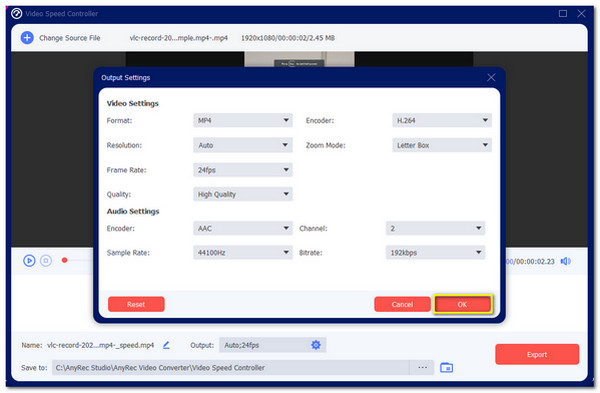Click the Reset button
This screenshot has height=393, width=600.
pos(136,304)
